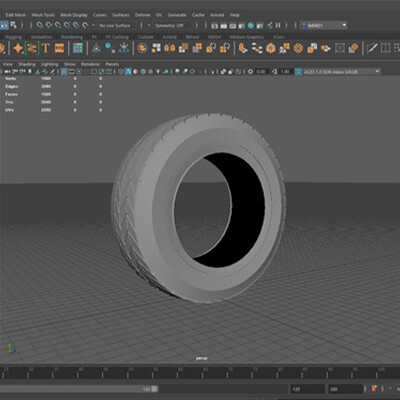Image resolution: width=400 pixels, height=400 pixels.
Task: Click the time range slider handle at 120
Action: [x=154, y=389]
